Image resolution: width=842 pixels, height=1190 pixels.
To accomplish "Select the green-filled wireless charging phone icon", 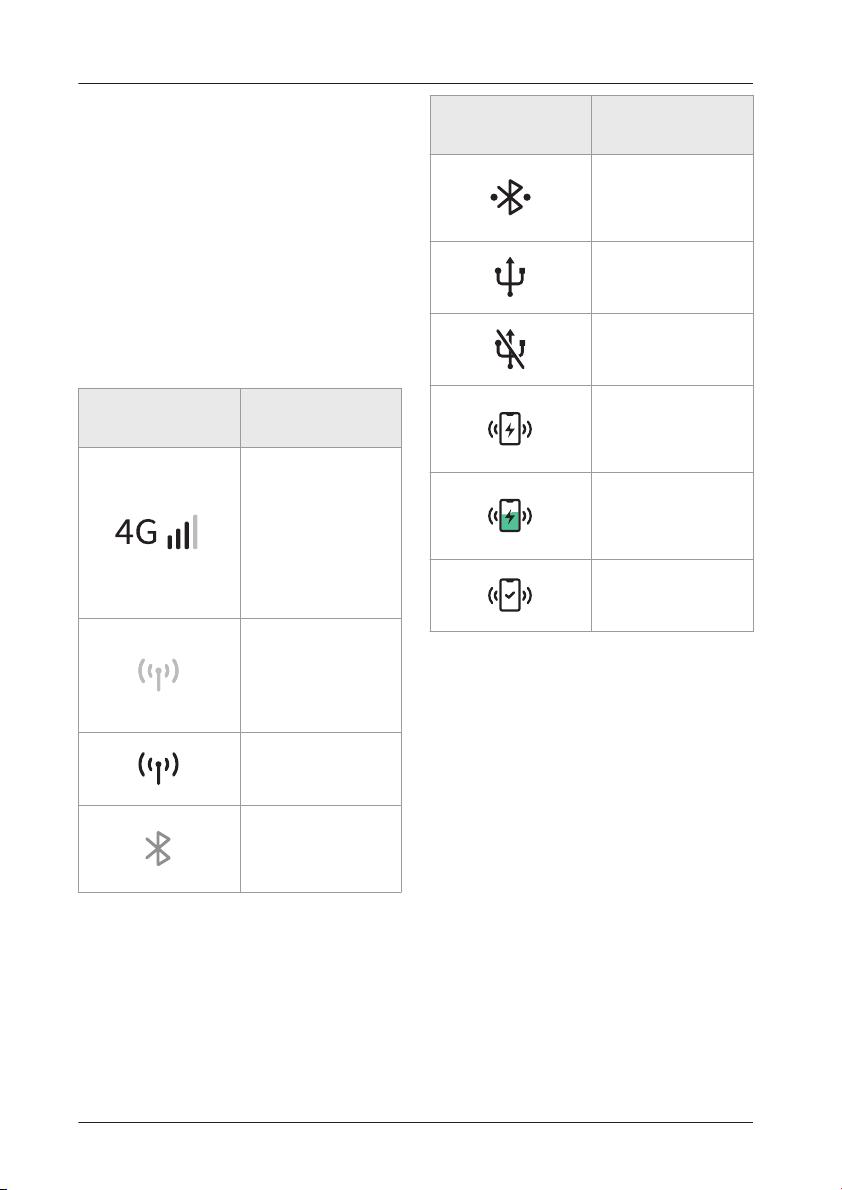I will tap(510, 516).
